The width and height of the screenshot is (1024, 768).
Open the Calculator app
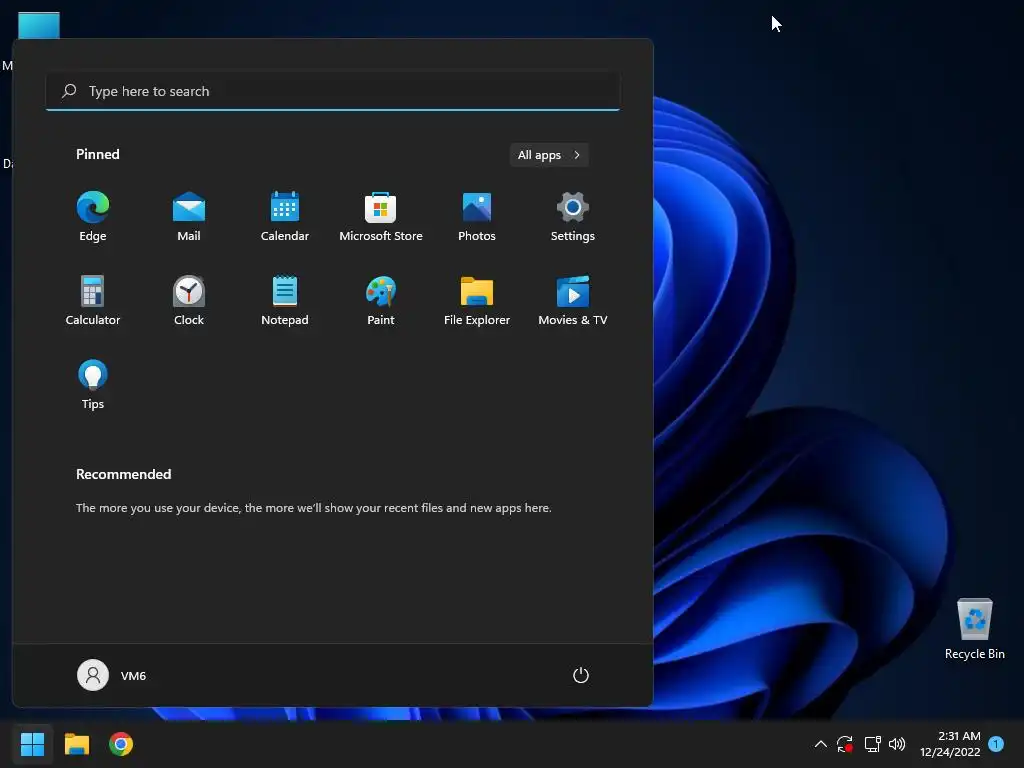[93, 300]
